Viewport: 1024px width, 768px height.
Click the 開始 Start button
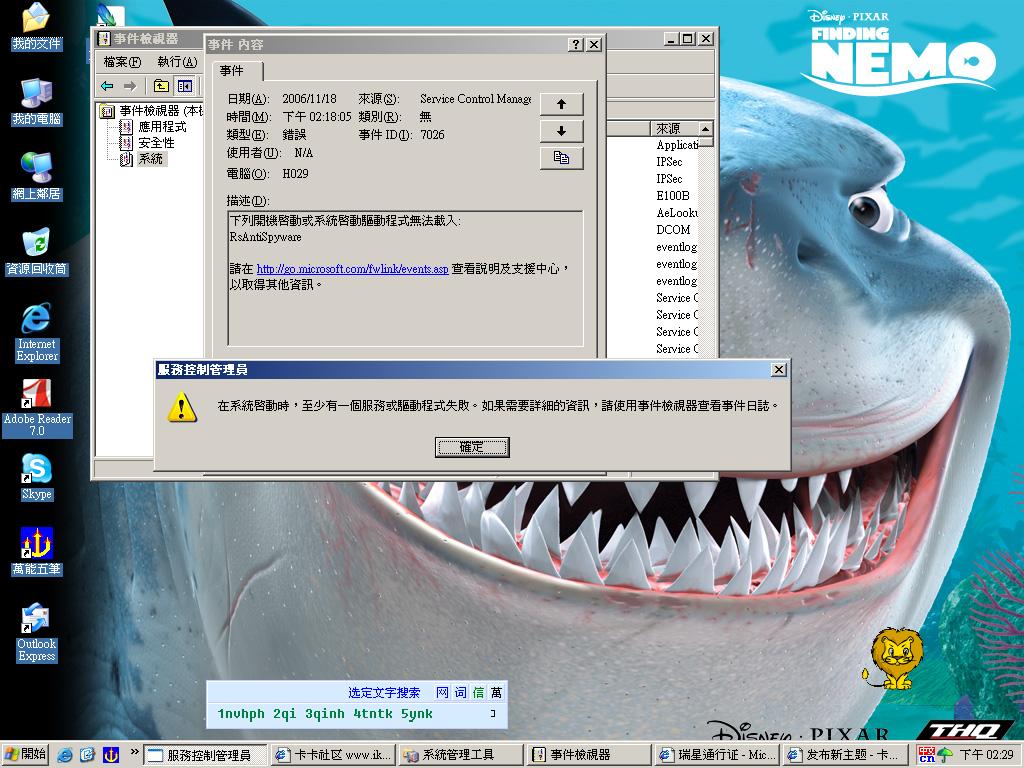point(25,754)
